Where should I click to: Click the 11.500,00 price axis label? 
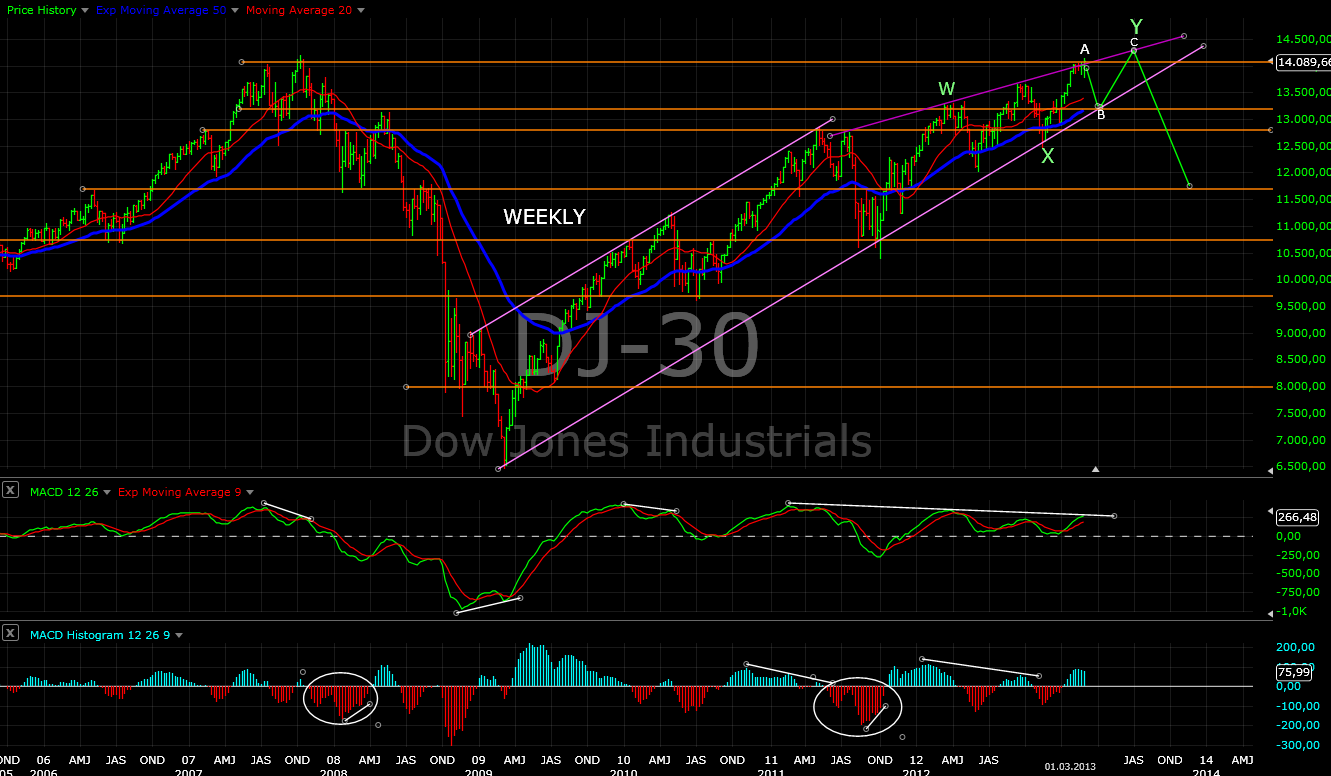(1303, 200)
